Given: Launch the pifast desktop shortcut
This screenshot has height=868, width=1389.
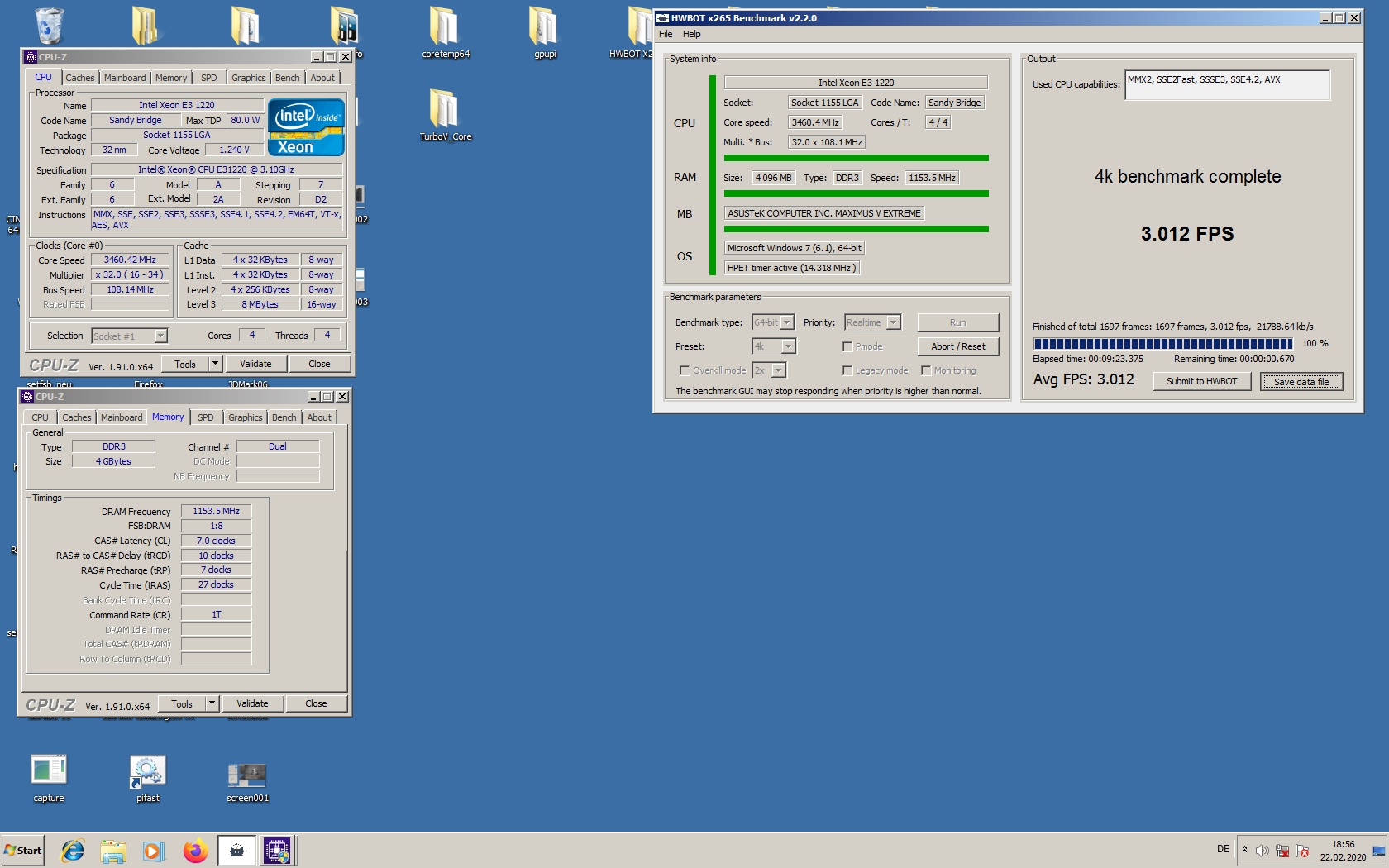Looking at the screenshot, I should pos(148,778).
